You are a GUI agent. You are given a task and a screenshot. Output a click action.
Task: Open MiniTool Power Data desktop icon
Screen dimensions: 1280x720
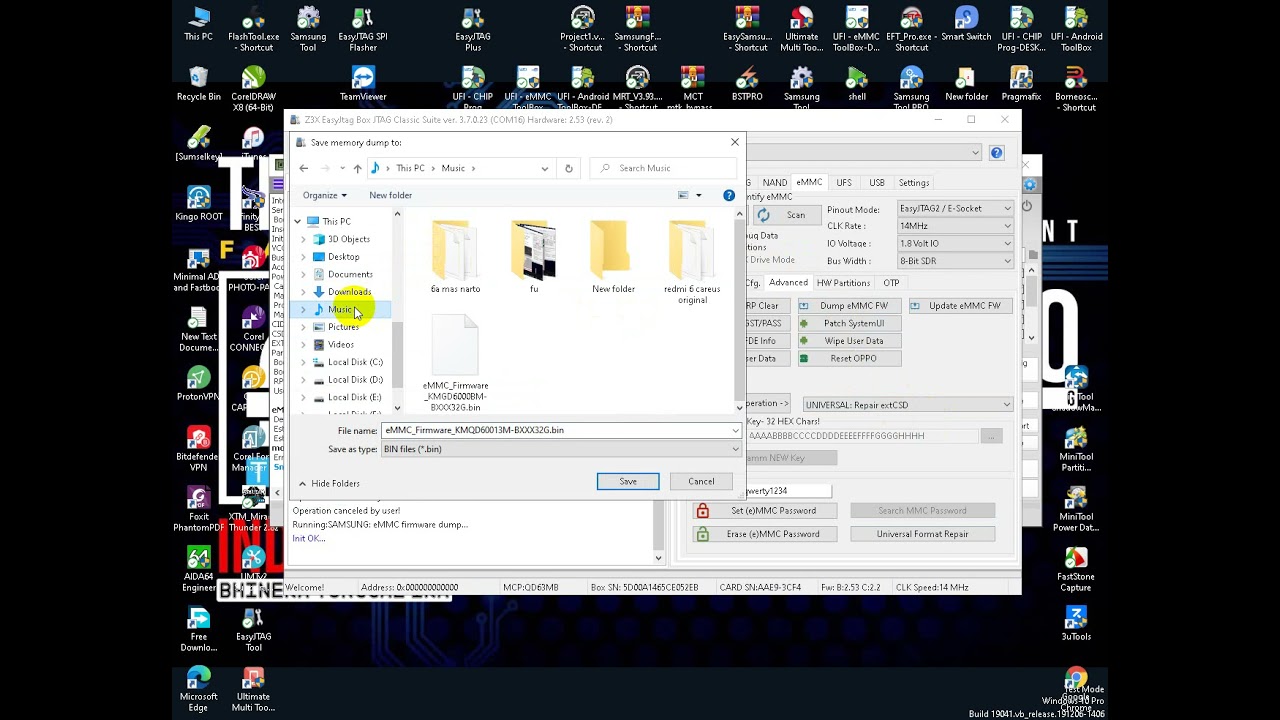click(1076, 510)
